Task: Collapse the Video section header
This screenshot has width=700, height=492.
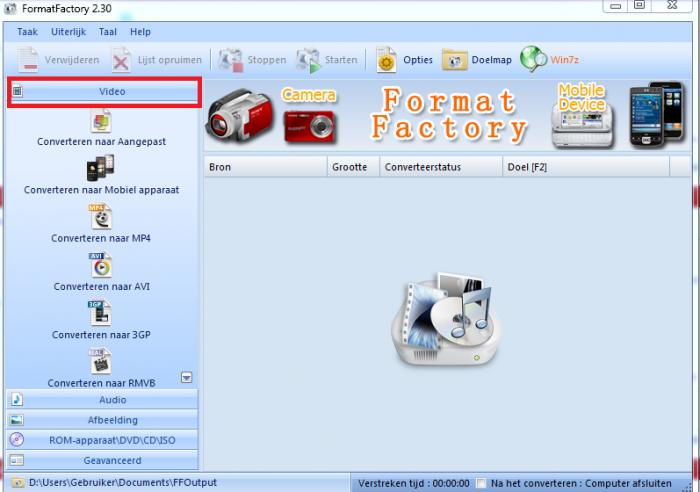Action: coord(104,92)
